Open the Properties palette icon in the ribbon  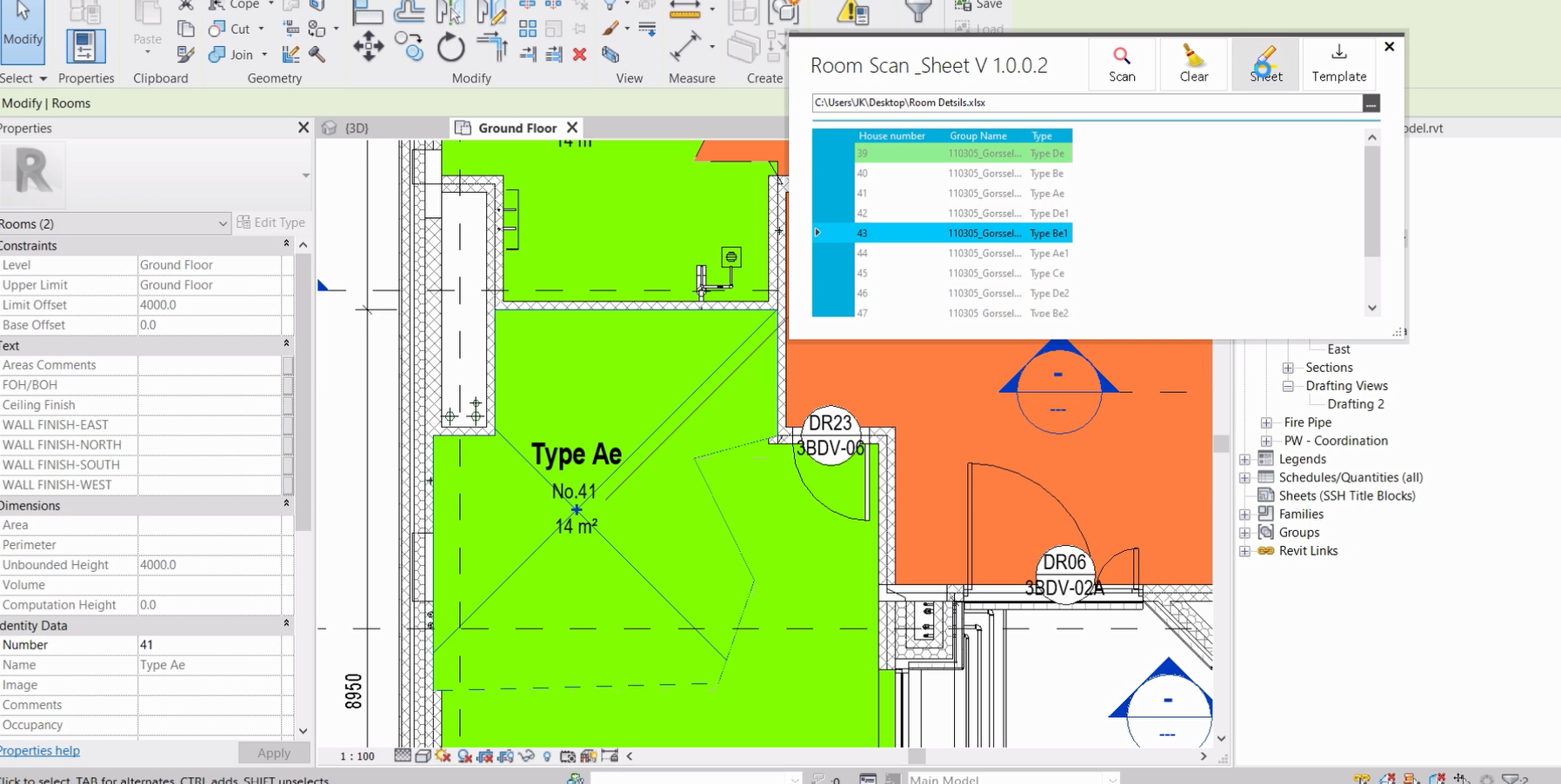(84, 45)
